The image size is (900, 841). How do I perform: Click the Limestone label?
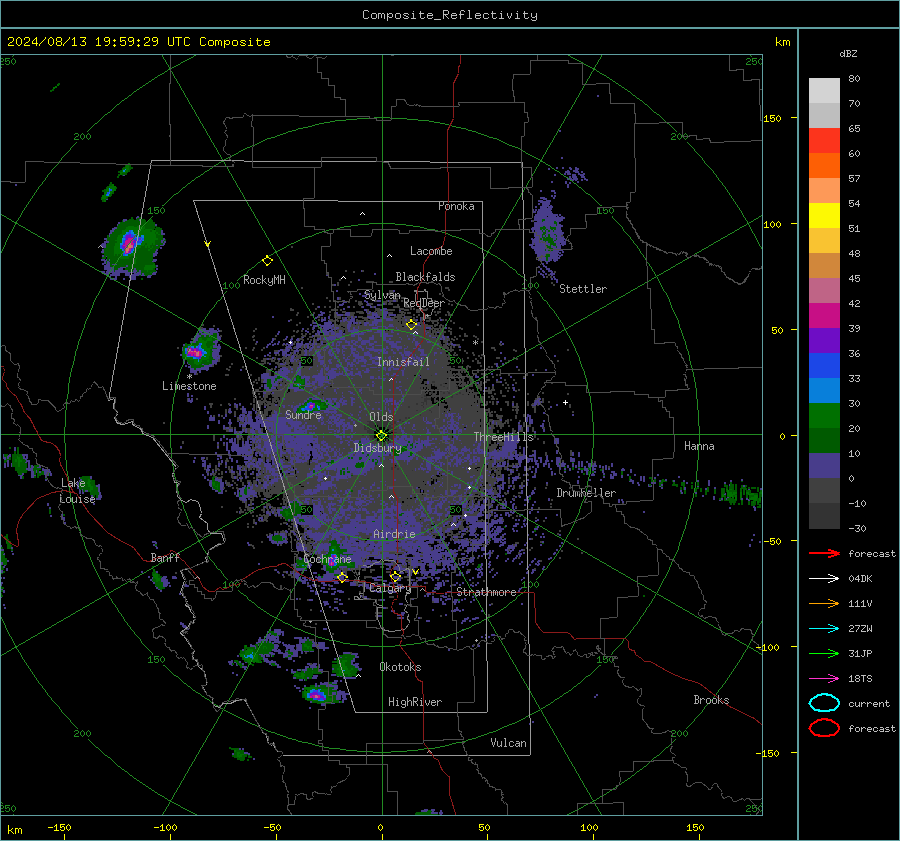pos(189,386)
